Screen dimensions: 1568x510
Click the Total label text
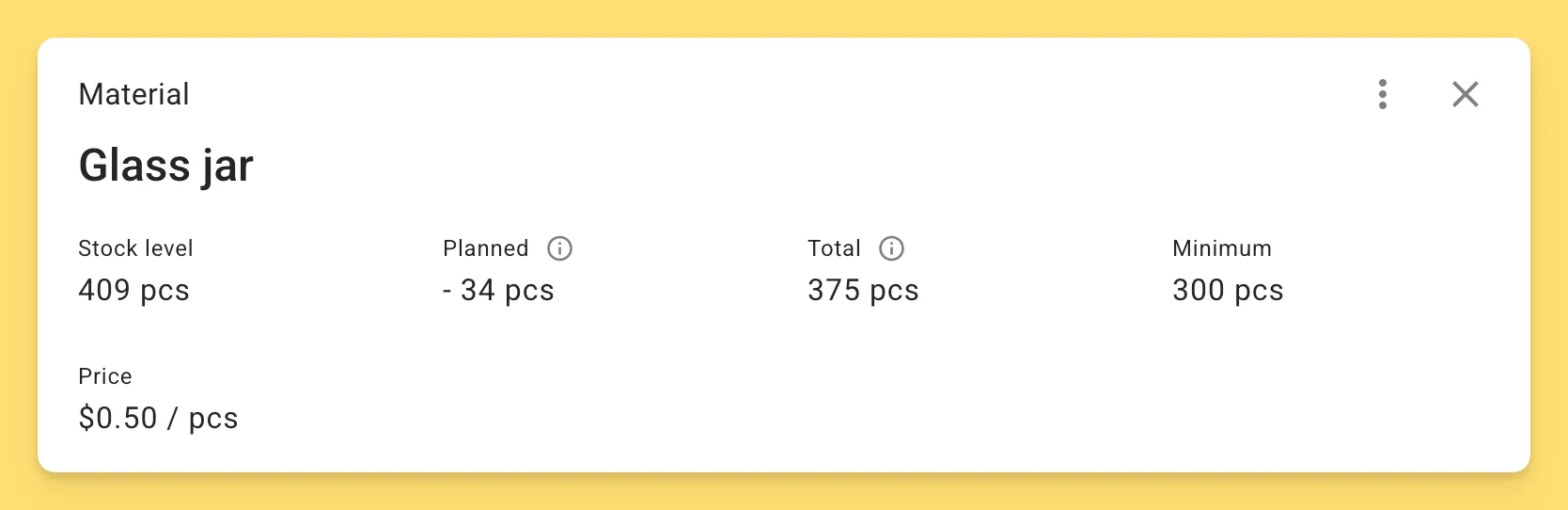click(x=834, y=248)
